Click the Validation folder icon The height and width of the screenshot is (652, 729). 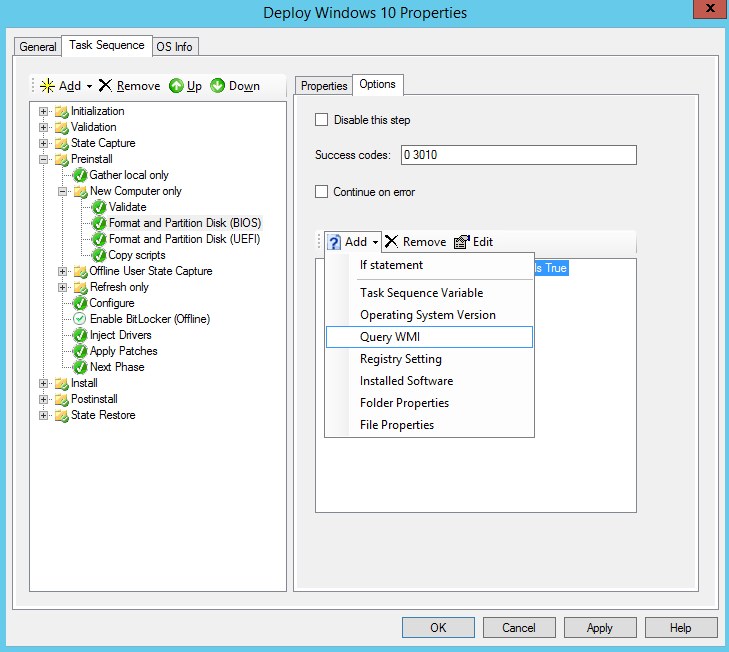(61, 127)
